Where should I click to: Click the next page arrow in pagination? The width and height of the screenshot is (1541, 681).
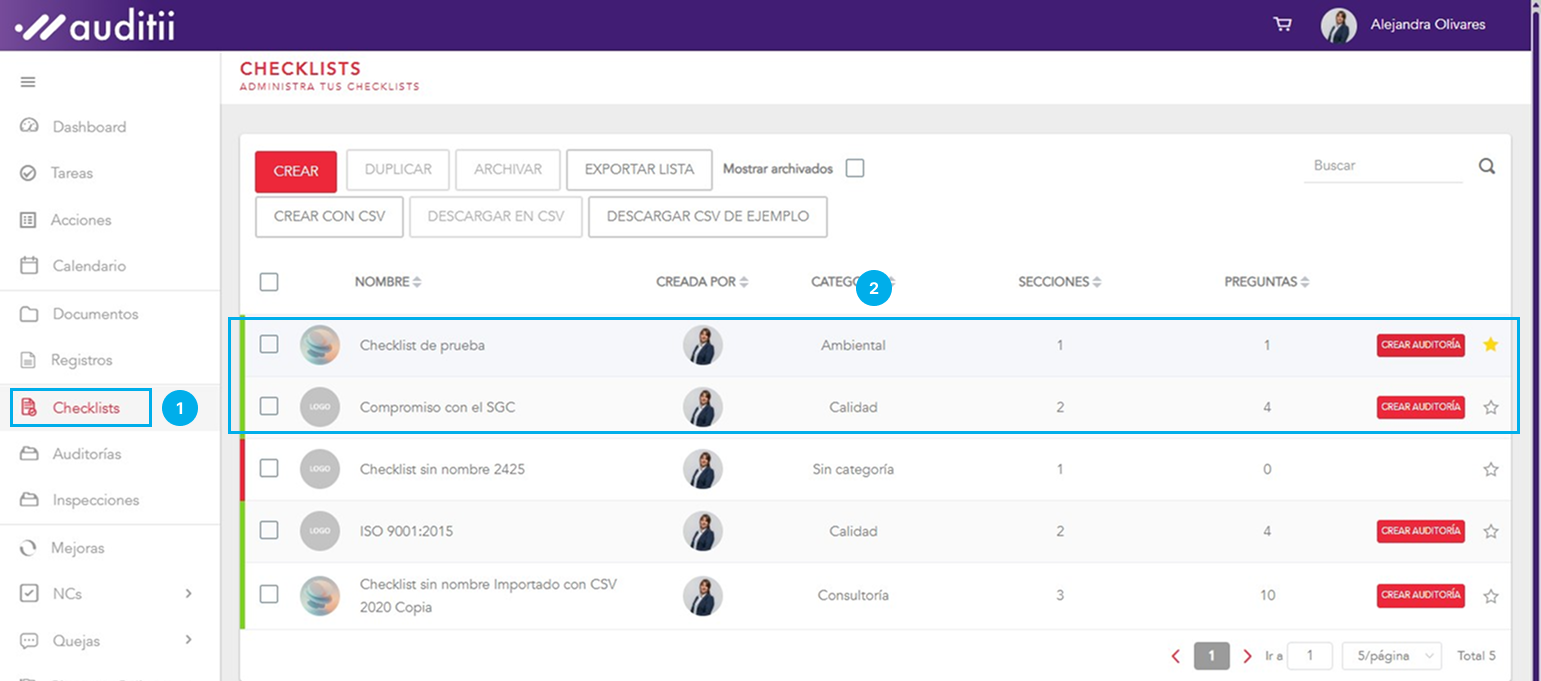(1247, 656)
